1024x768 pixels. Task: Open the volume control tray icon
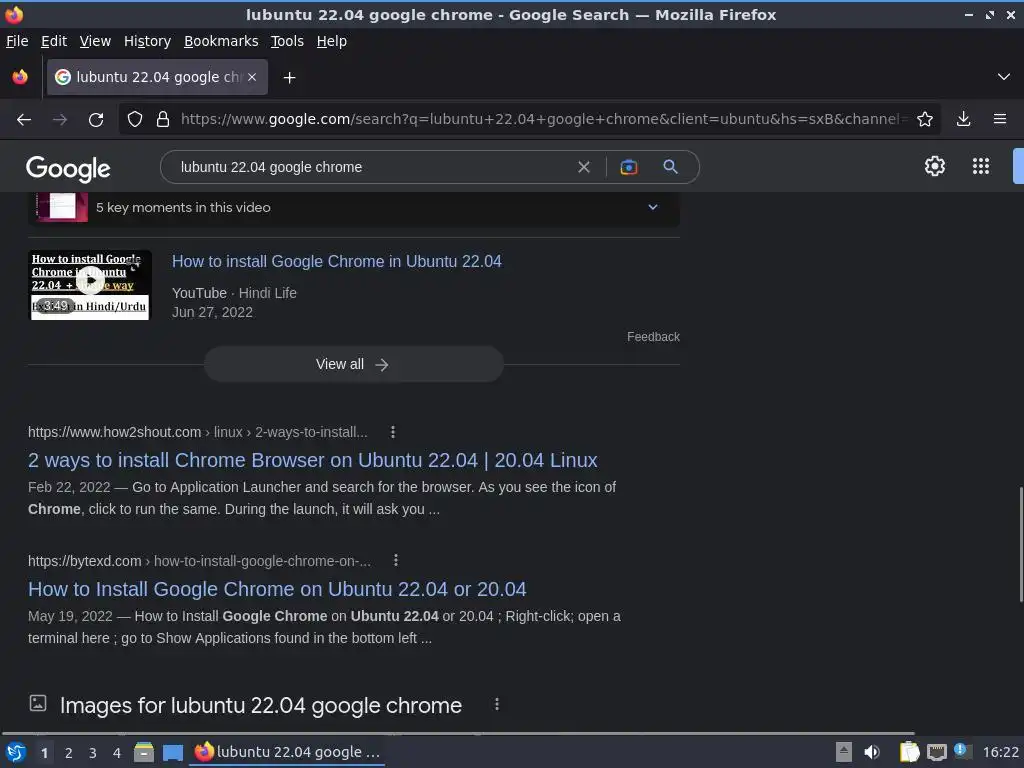[872, 752]
